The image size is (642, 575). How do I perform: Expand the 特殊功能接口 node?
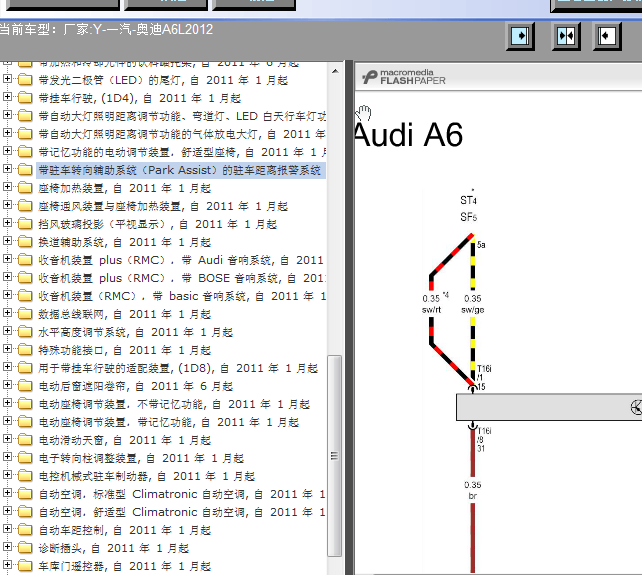click(x=7, y=349)
